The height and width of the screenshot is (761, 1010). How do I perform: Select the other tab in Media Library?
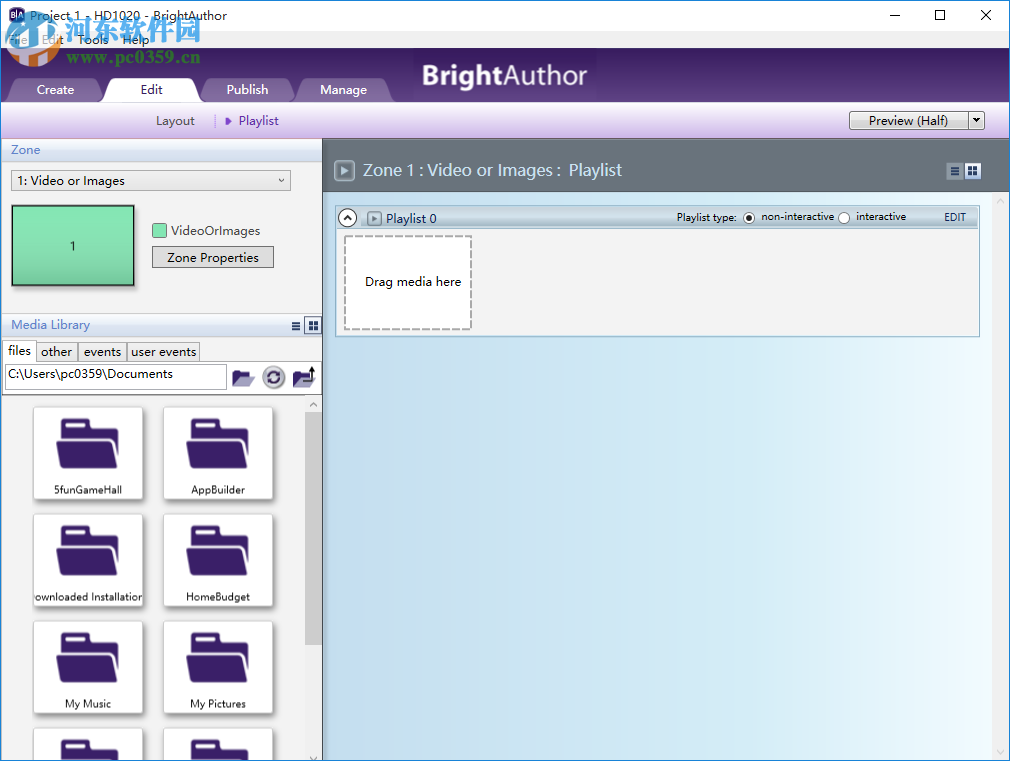(57, 352)
